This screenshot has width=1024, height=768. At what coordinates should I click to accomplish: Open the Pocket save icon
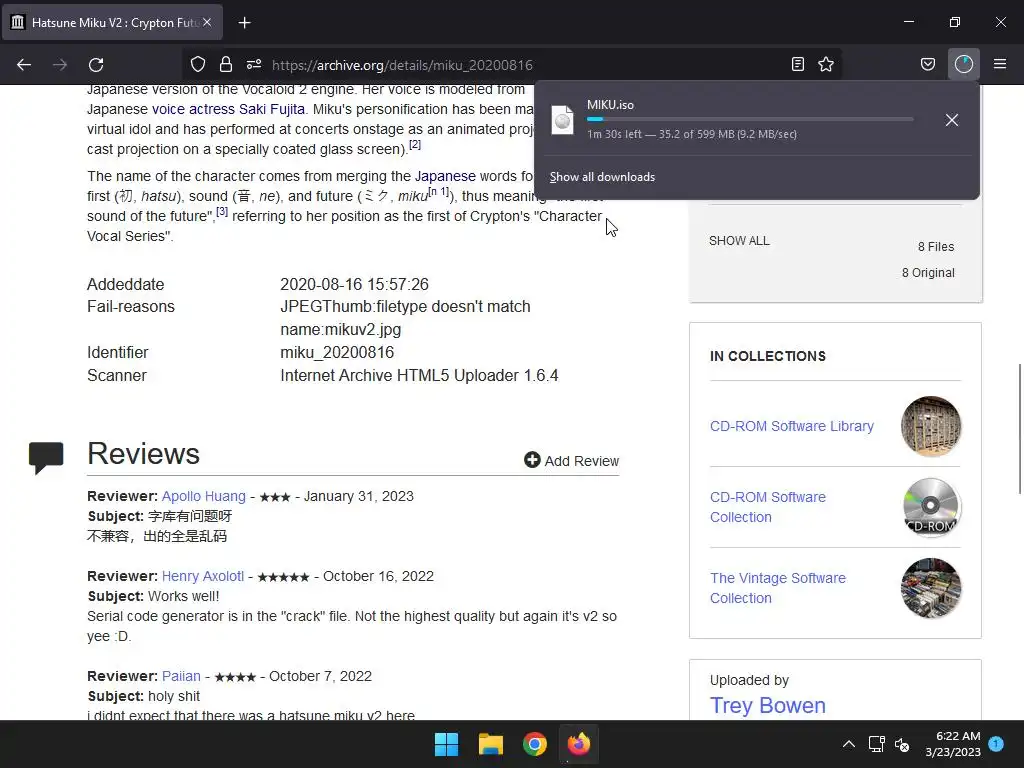[928, 64]
